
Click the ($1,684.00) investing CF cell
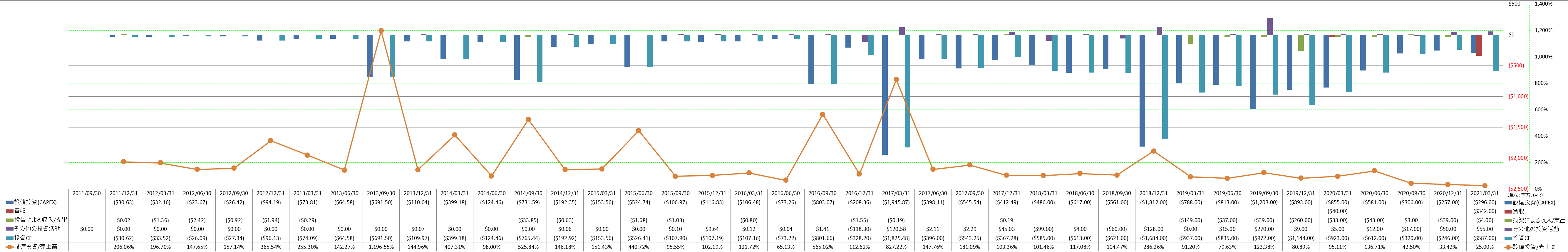point(1153,238)
